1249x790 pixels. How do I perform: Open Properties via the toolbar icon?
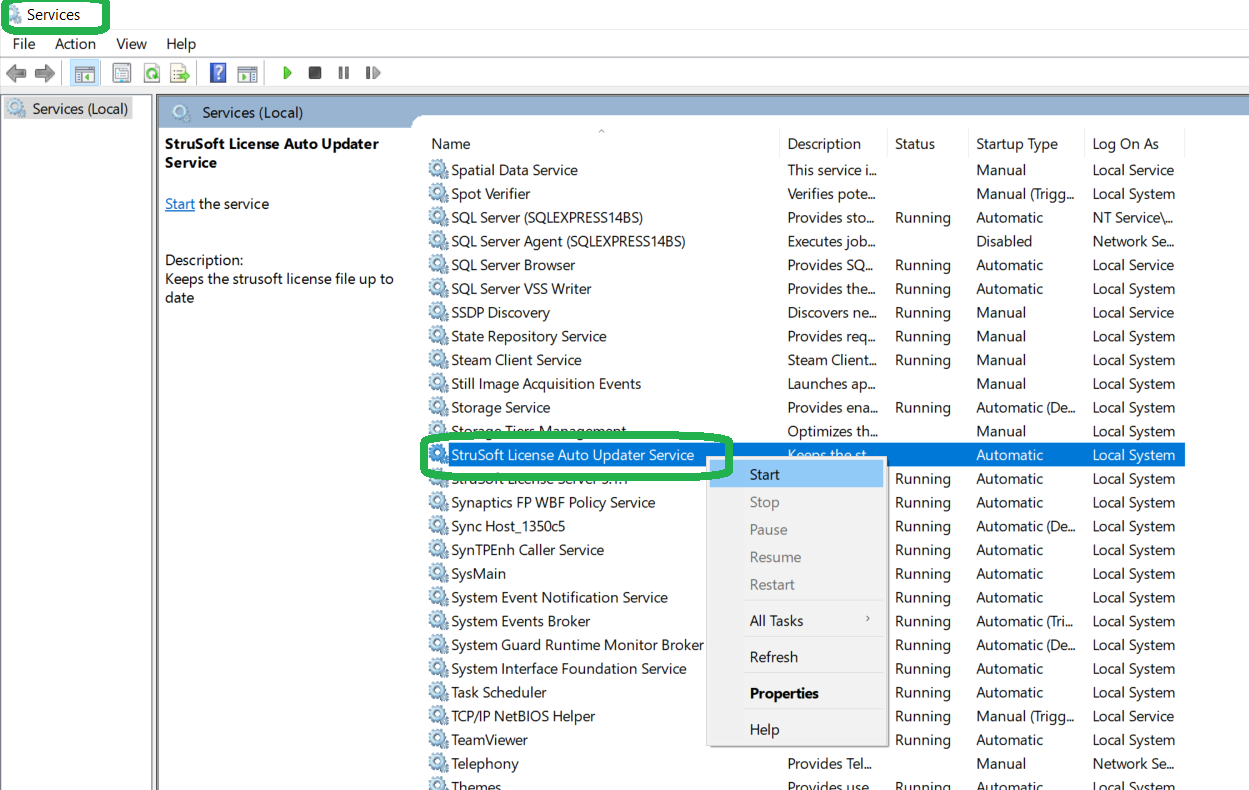point(122,73)
